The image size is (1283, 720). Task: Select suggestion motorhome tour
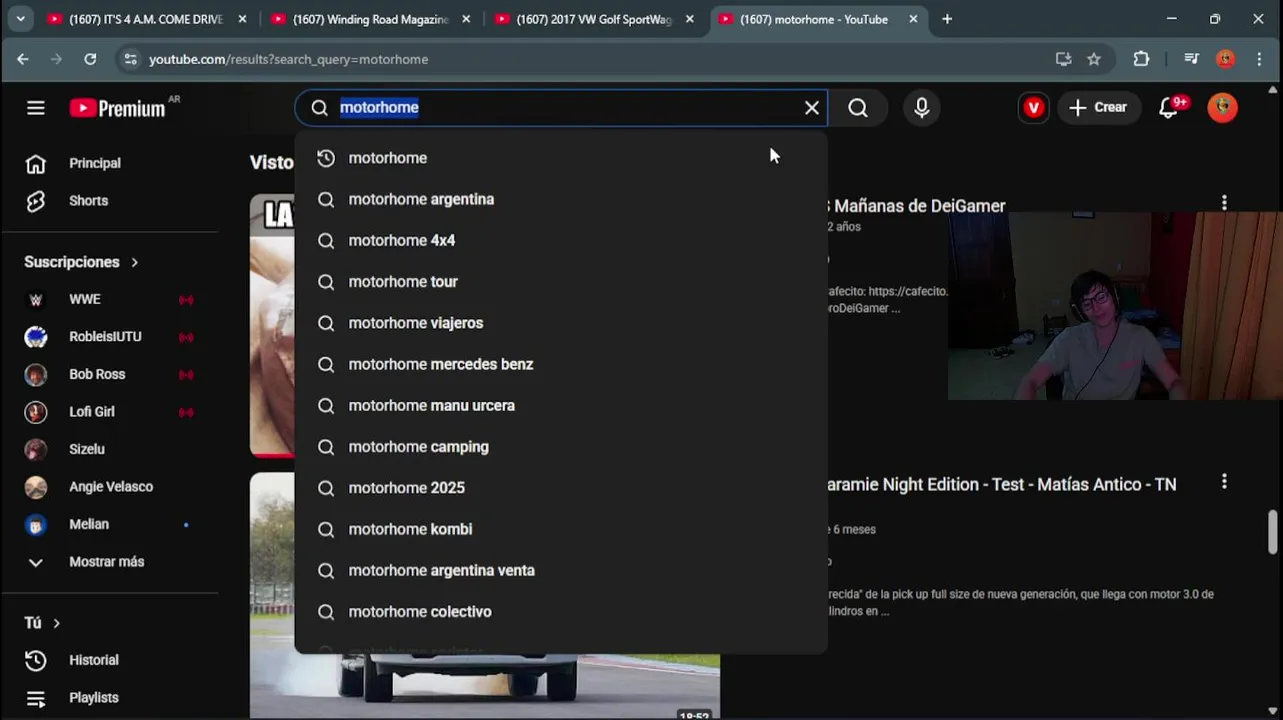pyautogui.click(x=561, y=282)
